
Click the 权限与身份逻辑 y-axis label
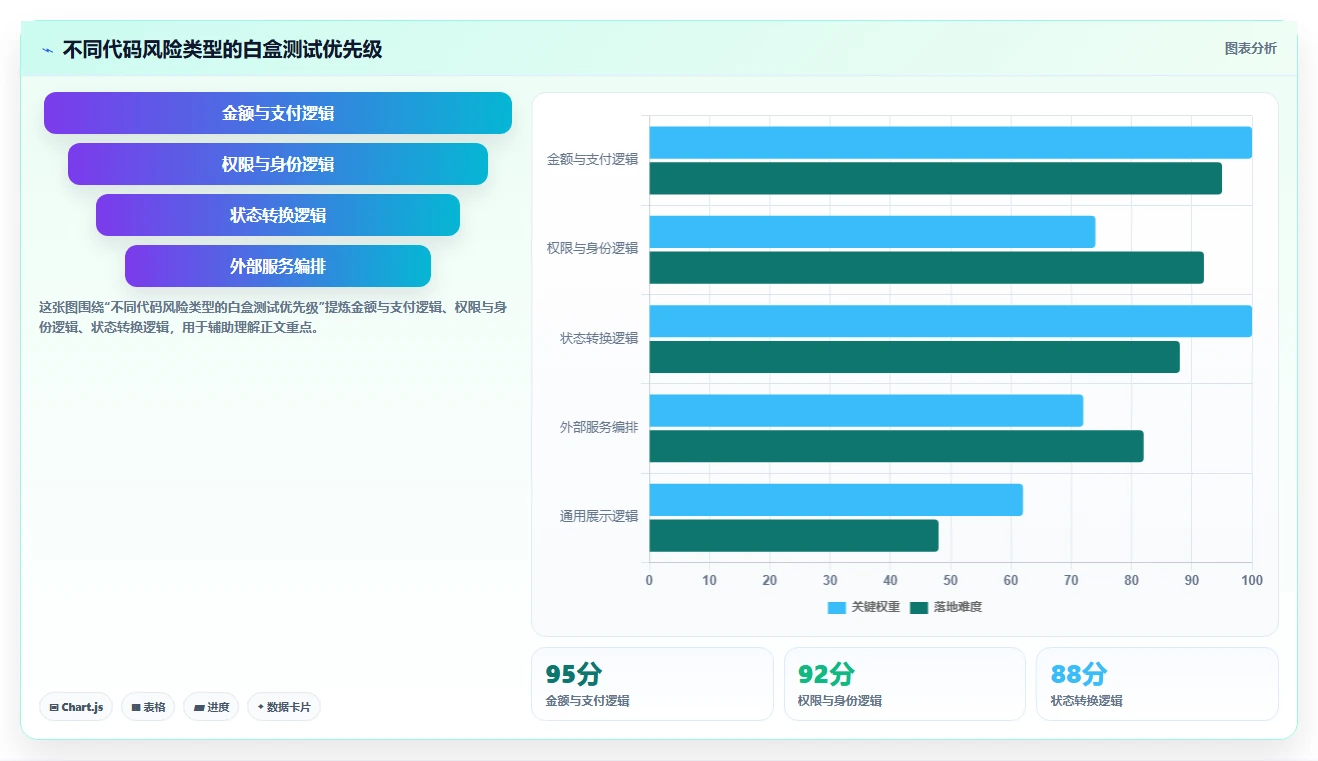click(x=592, y=249)
